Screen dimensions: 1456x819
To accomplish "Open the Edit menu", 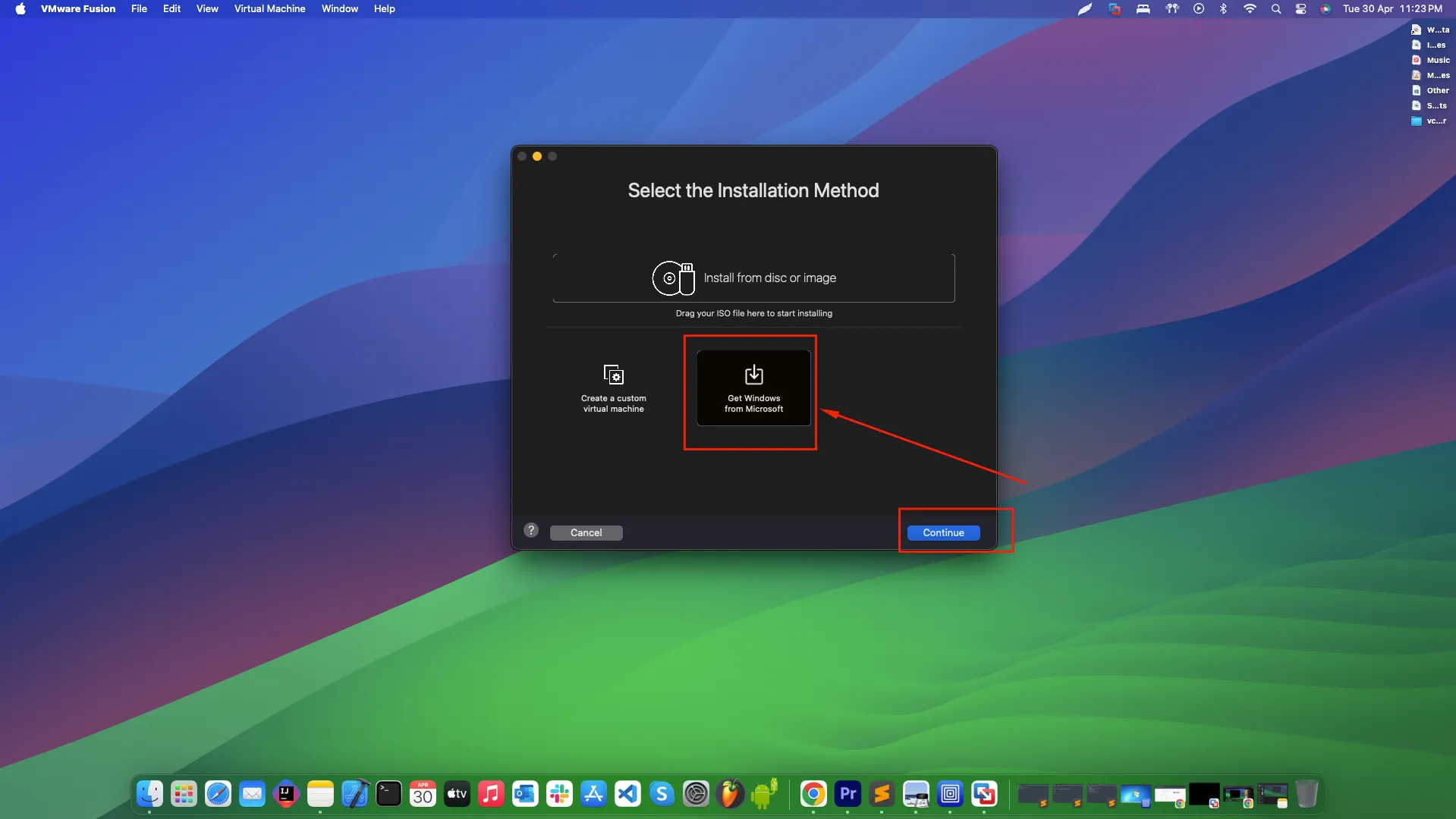I will click(x=171, y=9).
